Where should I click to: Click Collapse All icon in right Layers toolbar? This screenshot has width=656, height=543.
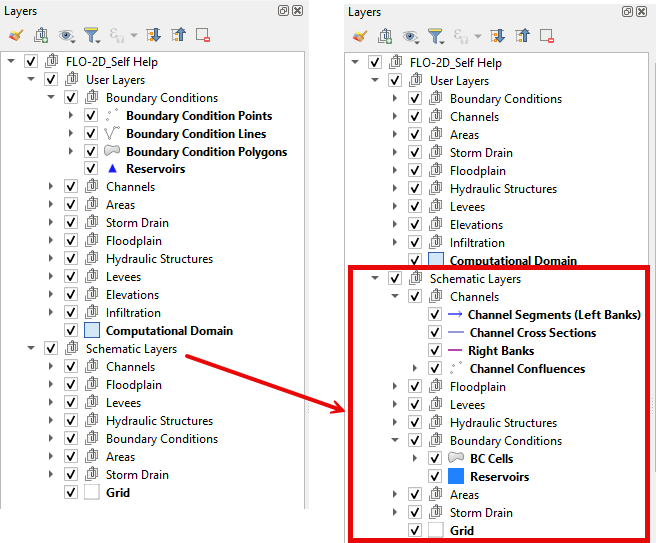[523, 36]
